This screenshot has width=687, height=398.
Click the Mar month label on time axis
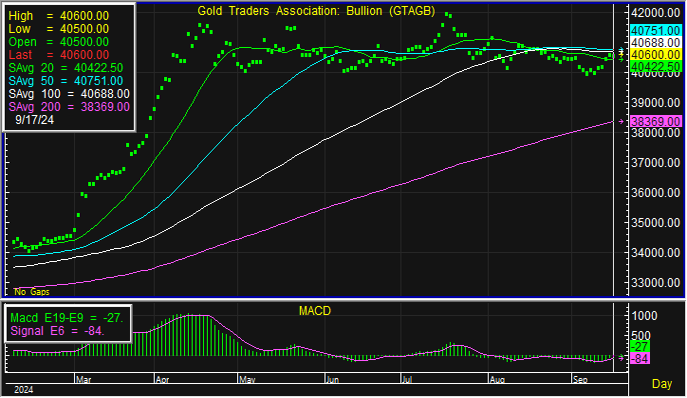point(83,380)
